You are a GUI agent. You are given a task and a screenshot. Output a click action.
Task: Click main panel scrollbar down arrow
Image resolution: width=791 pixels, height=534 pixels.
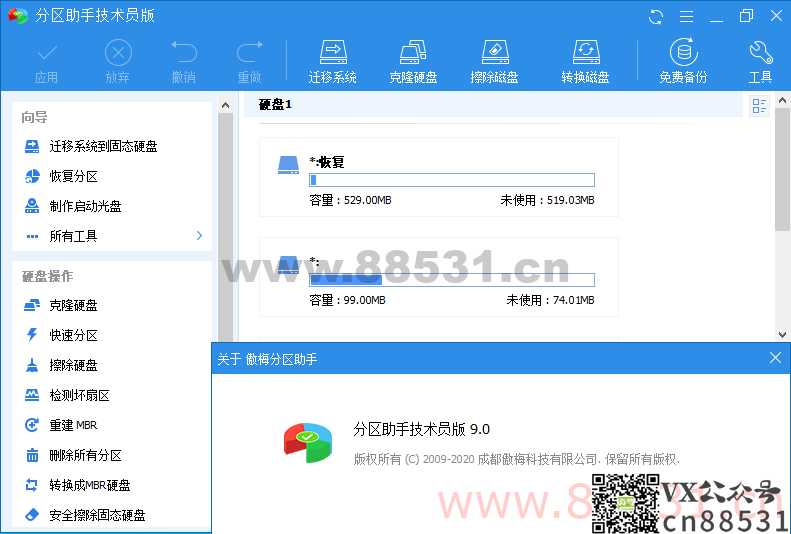782,335
